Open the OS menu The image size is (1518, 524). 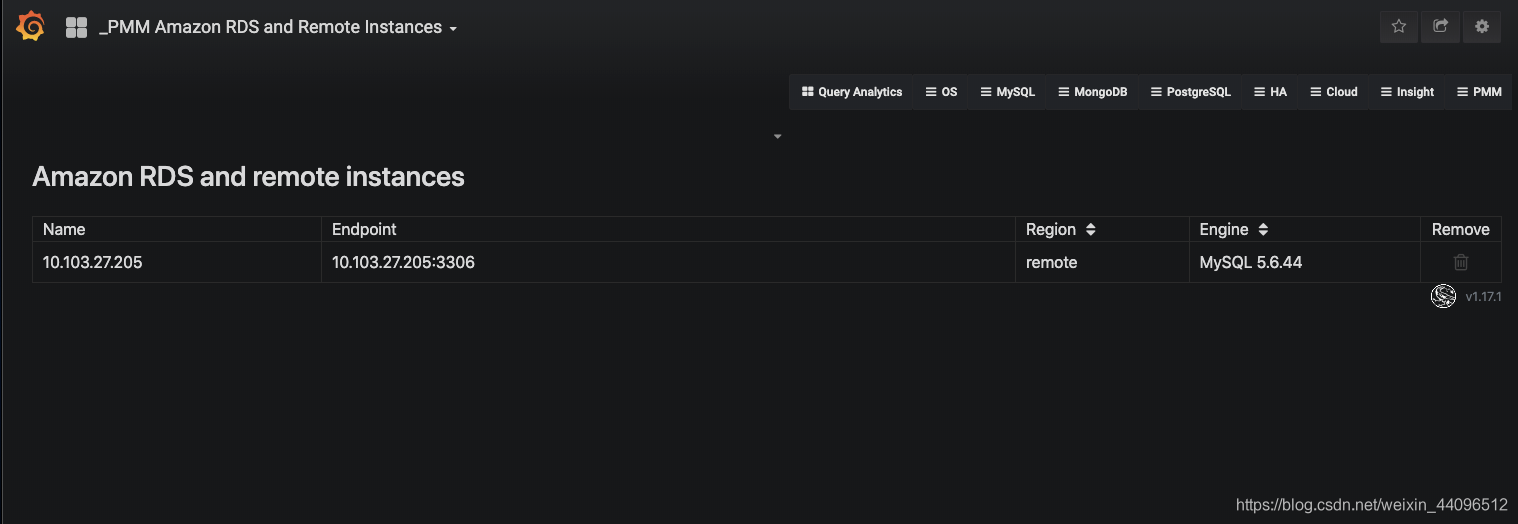(941, 92)
